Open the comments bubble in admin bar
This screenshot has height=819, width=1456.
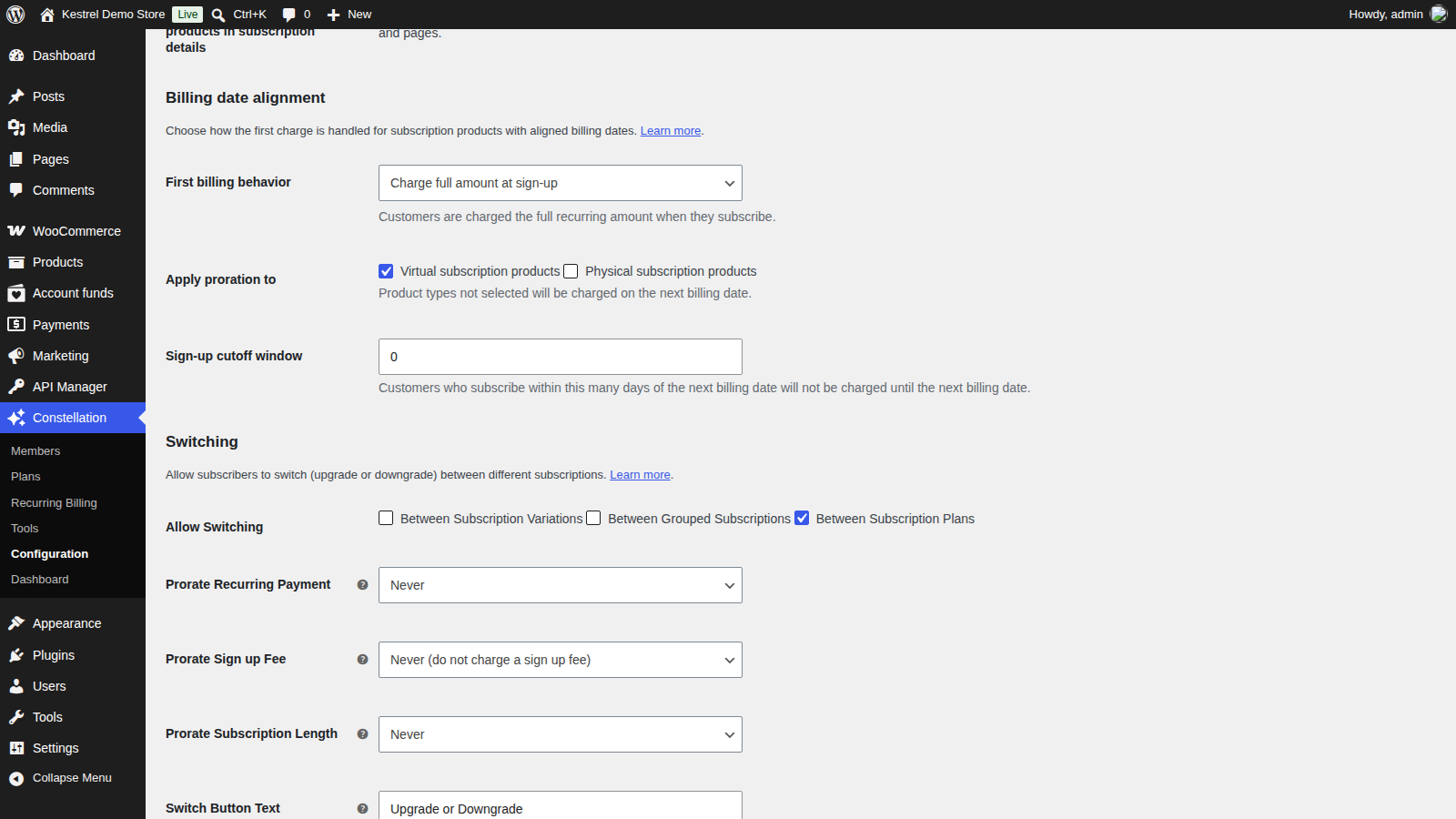tap(288, 15)
